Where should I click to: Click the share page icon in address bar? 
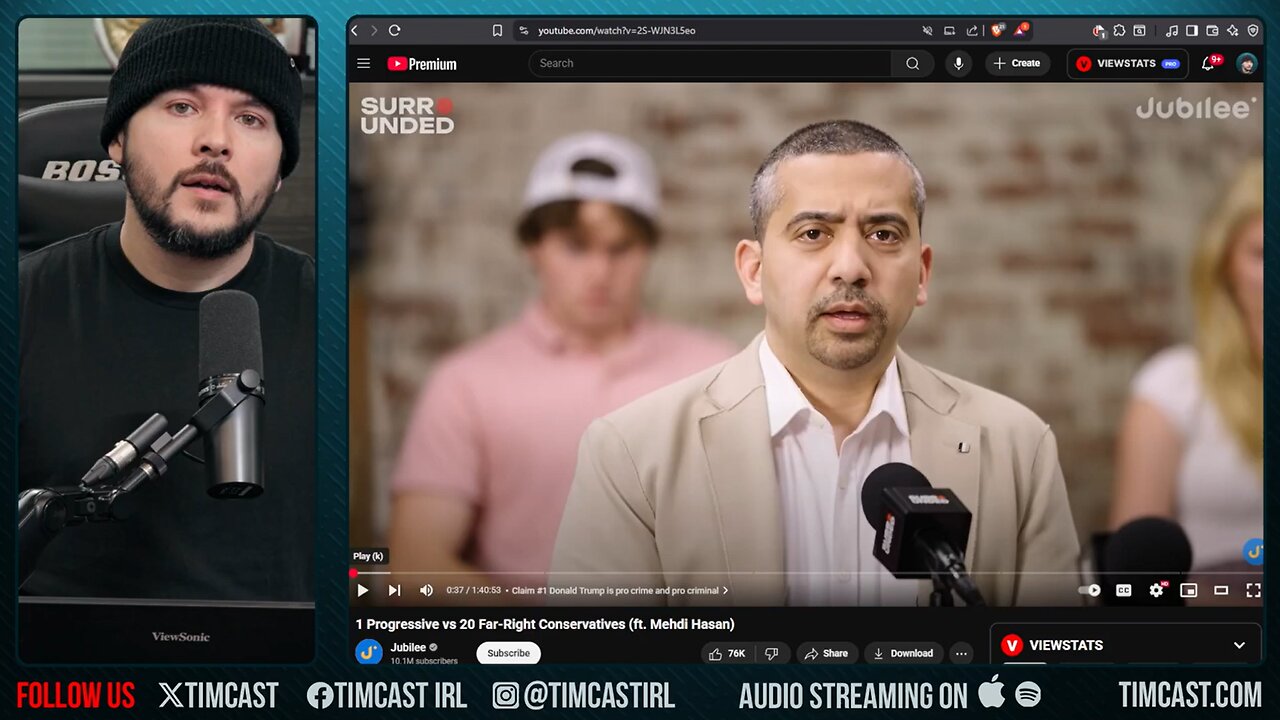(x=971, y=31)
